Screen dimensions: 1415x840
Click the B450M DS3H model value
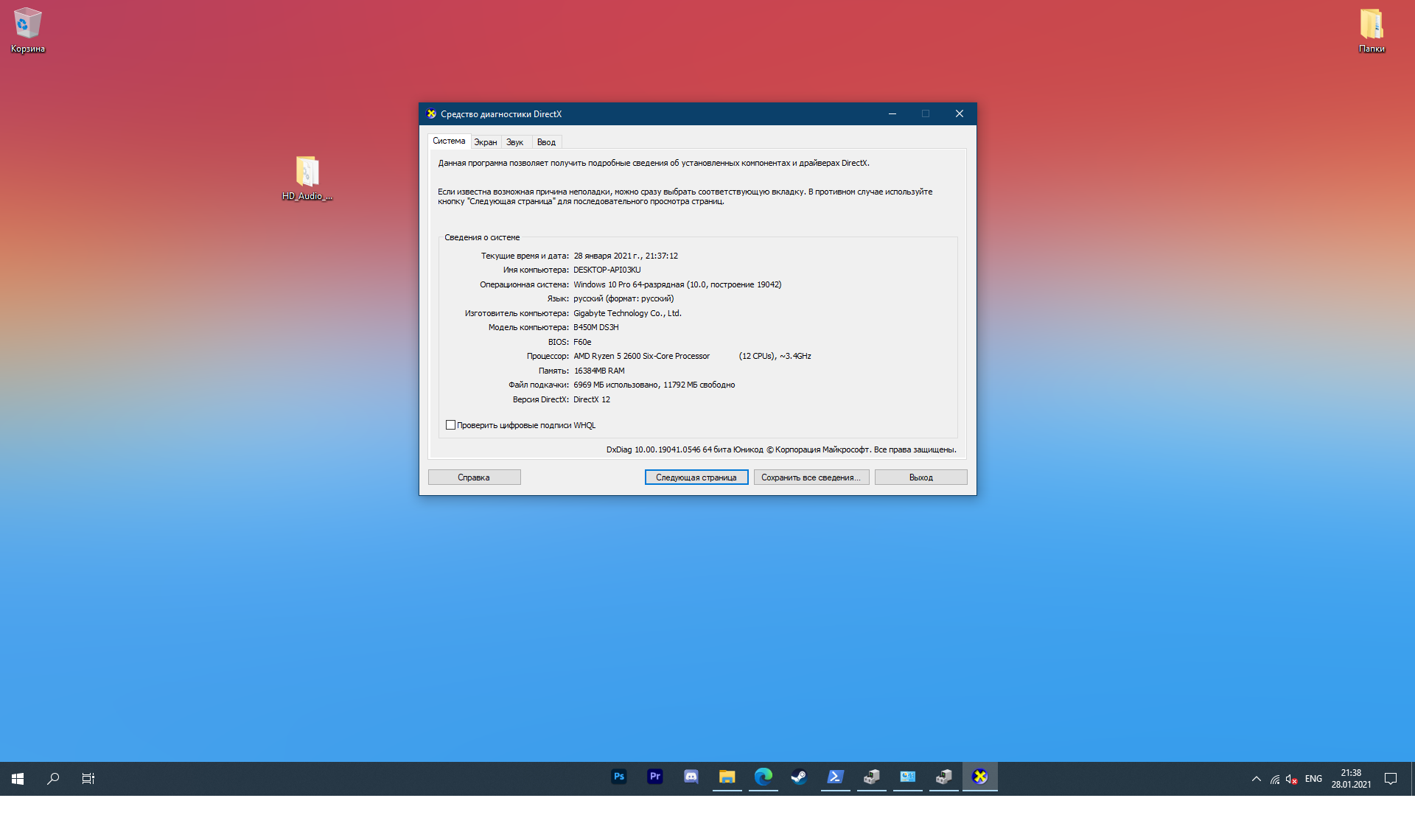click(596, 328)
